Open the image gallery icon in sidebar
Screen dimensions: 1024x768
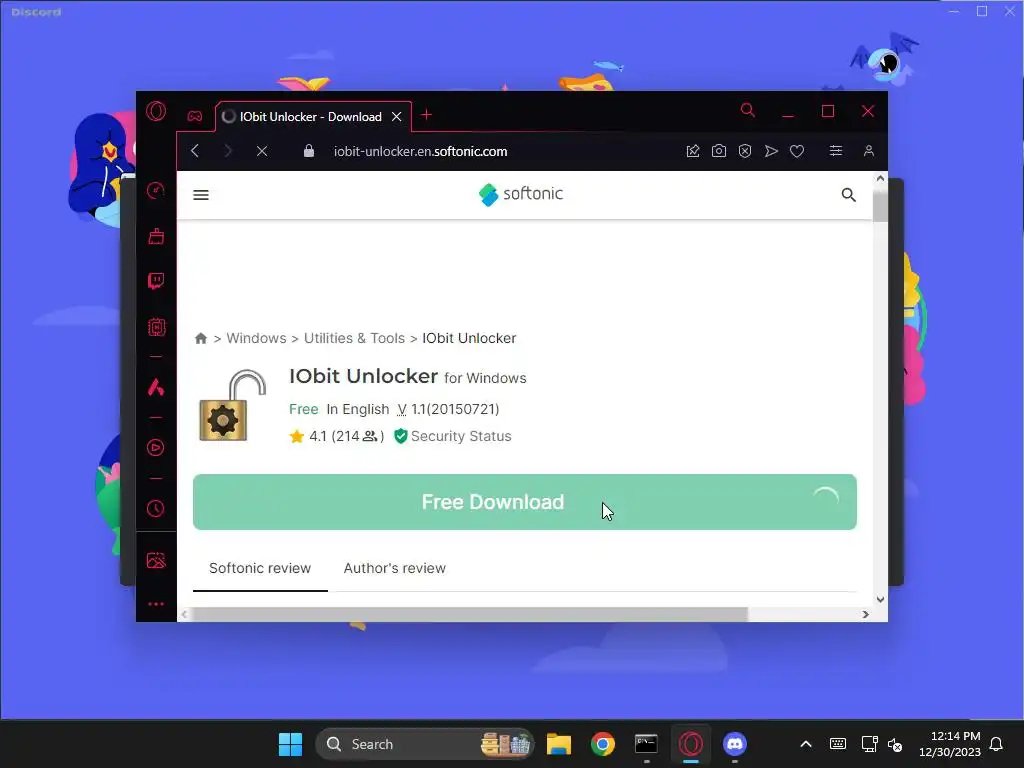pos(156,560)
